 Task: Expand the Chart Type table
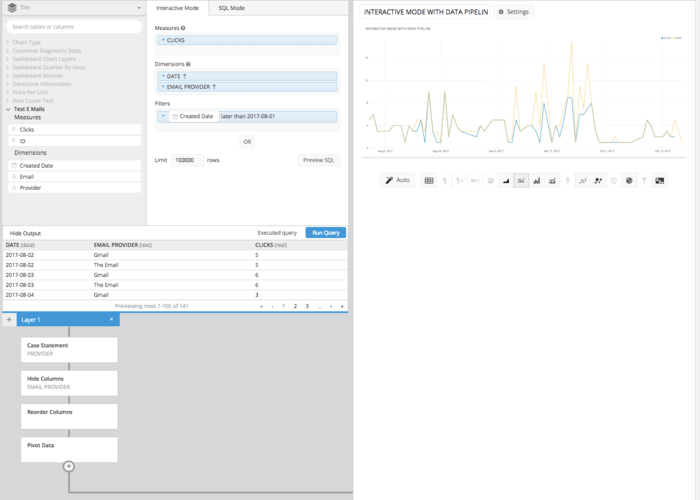coord(27,43)
